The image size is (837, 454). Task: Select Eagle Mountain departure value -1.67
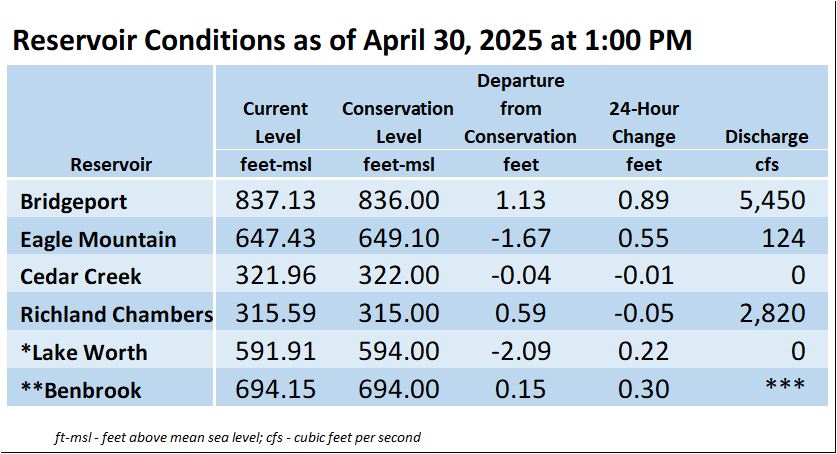(520, 238)
